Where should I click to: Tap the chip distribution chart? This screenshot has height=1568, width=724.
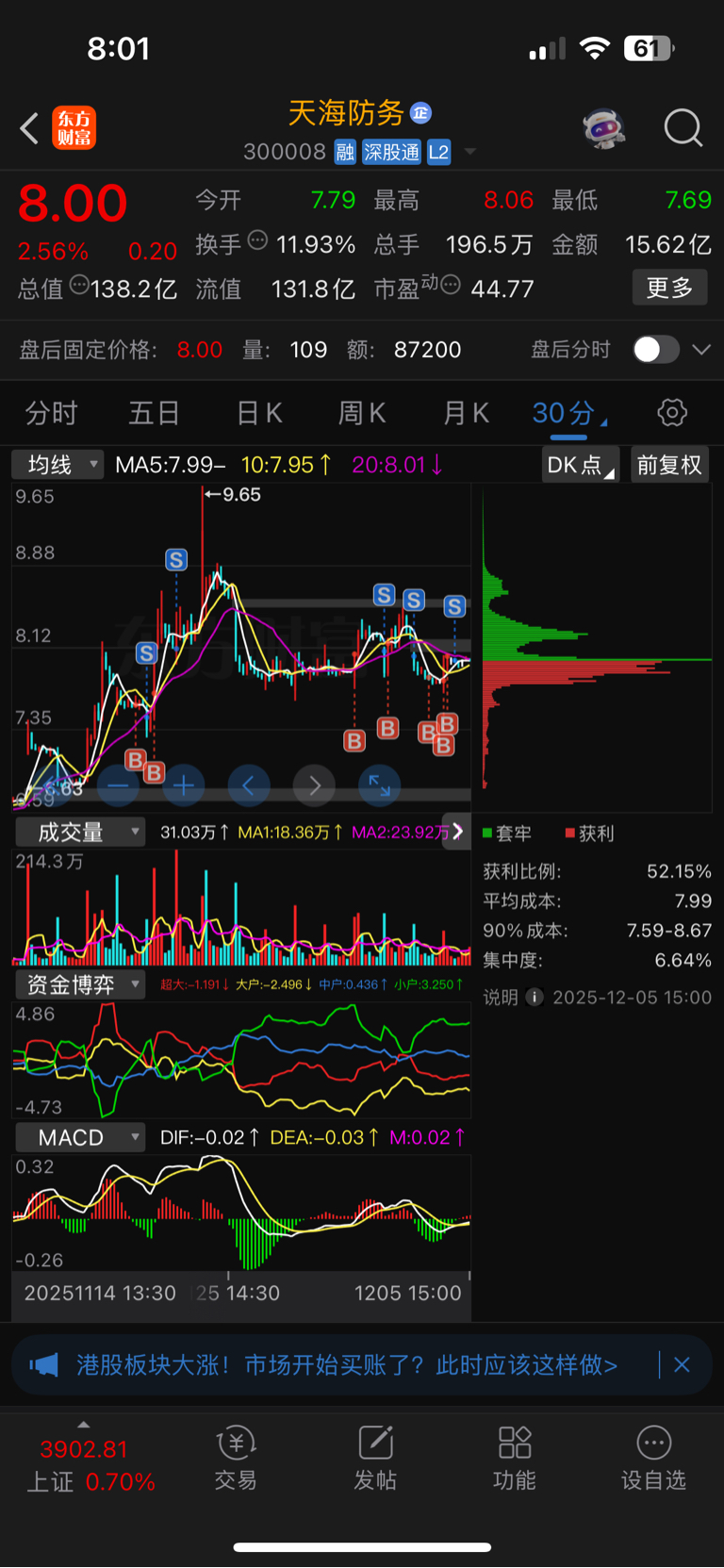click(x=597, y=648)
